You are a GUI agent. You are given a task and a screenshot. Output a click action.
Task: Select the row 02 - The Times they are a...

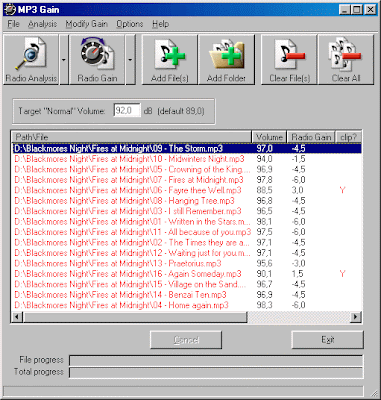pyautogui.click(x=187, y=242)
